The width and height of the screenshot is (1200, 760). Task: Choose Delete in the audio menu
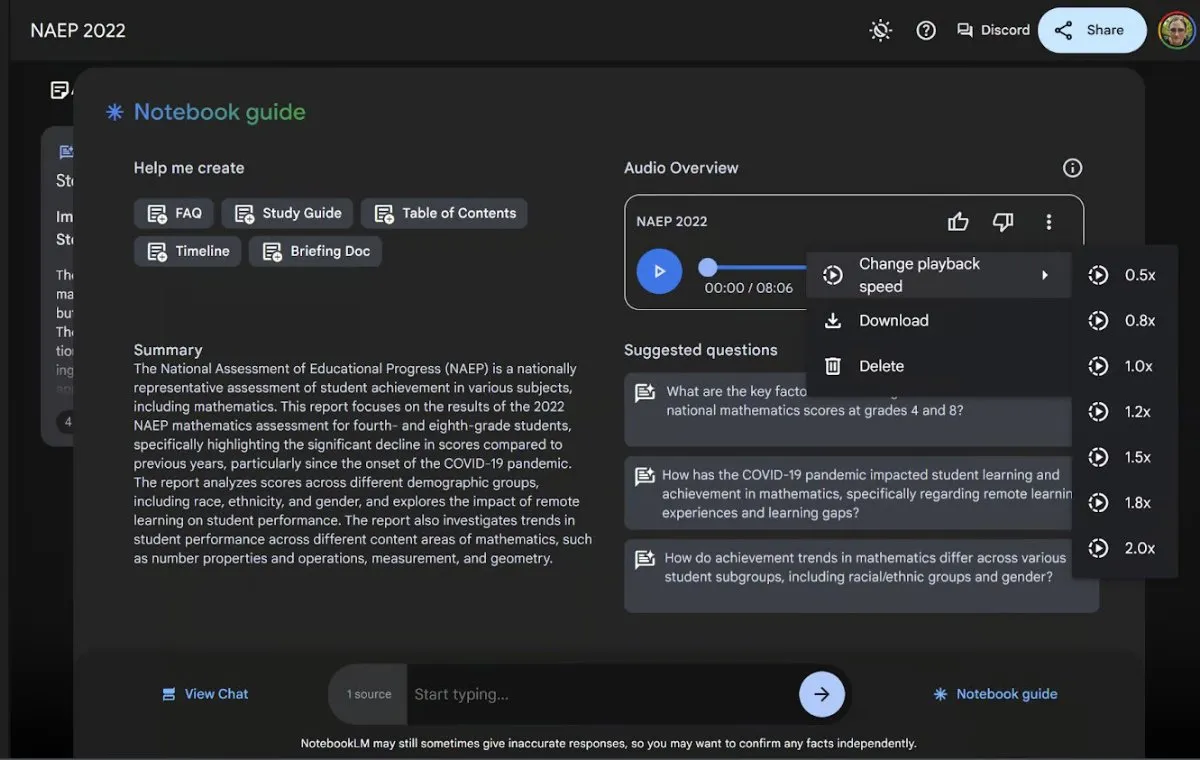(881, 366)
